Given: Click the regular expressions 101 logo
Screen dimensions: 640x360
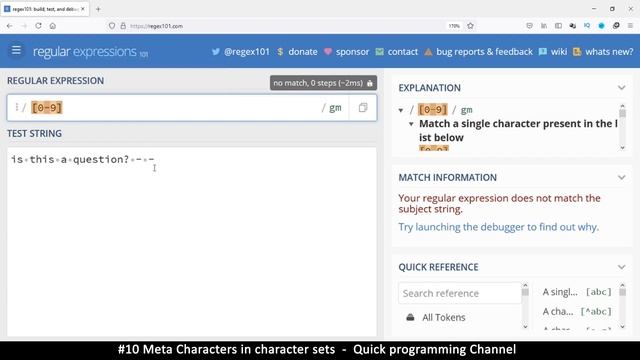Looking at the screenshot, I should 91,52.
